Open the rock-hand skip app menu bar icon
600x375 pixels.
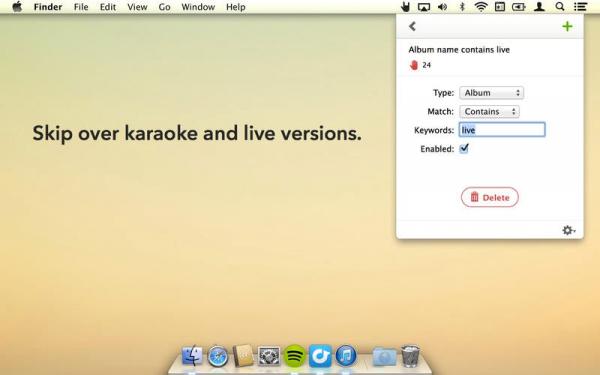[405, 7]
